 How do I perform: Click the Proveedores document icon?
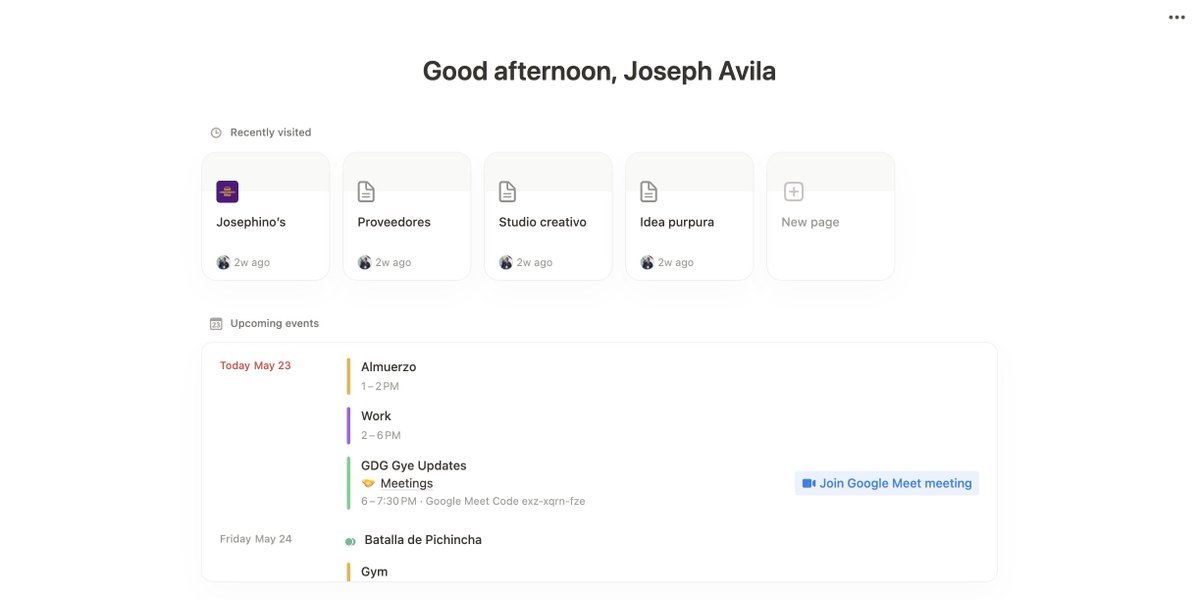click(367, 191)
